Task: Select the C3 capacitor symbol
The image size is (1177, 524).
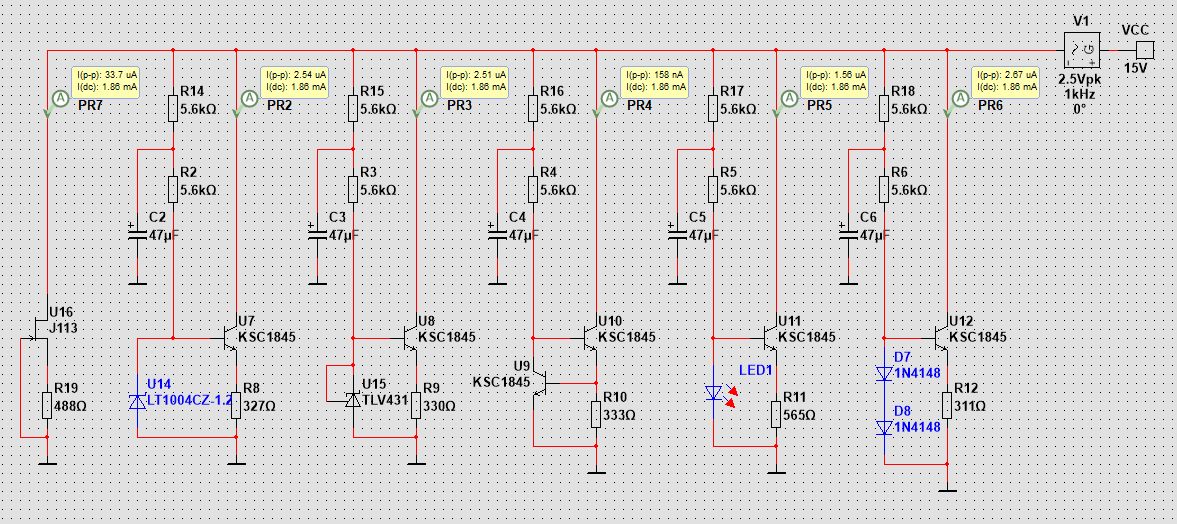Action: point(318,235)
